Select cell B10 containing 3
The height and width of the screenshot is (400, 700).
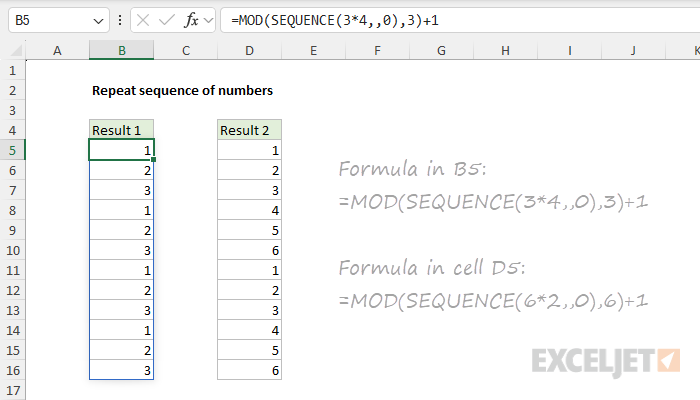(x=121, y=250)
